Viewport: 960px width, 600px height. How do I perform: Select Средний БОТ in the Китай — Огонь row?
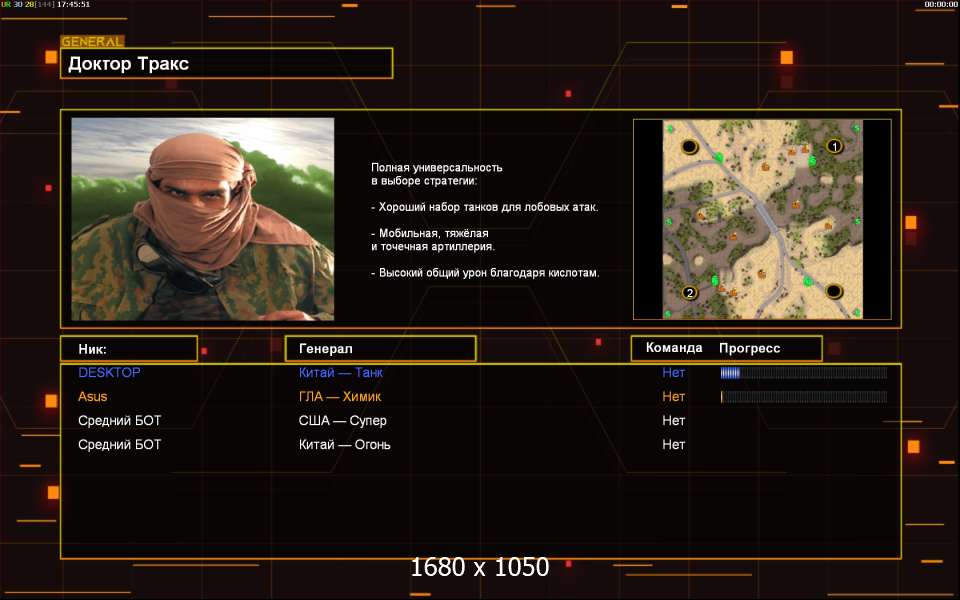pyautogui.click(x=119, y=444)
